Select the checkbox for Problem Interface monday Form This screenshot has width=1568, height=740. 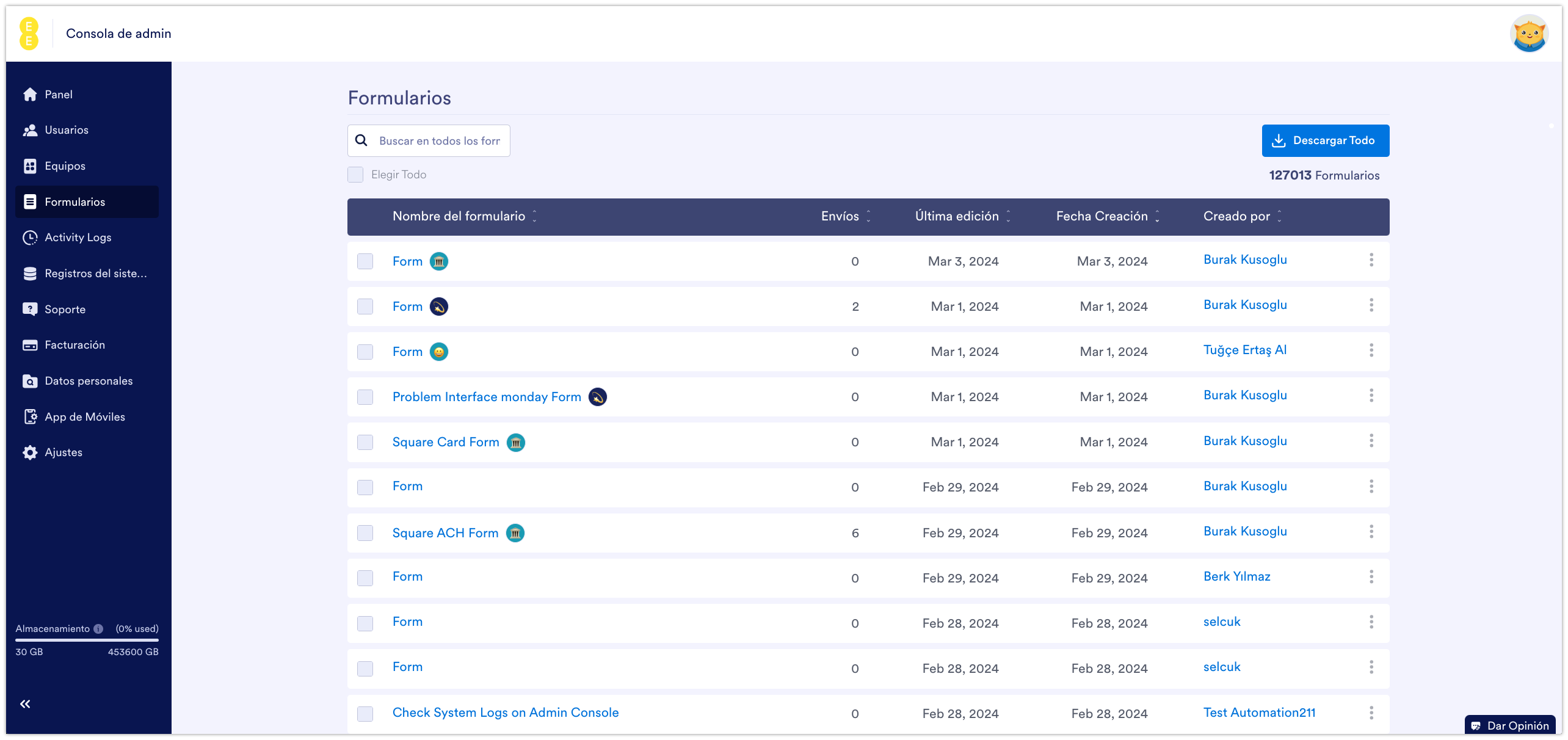[365, 397]
